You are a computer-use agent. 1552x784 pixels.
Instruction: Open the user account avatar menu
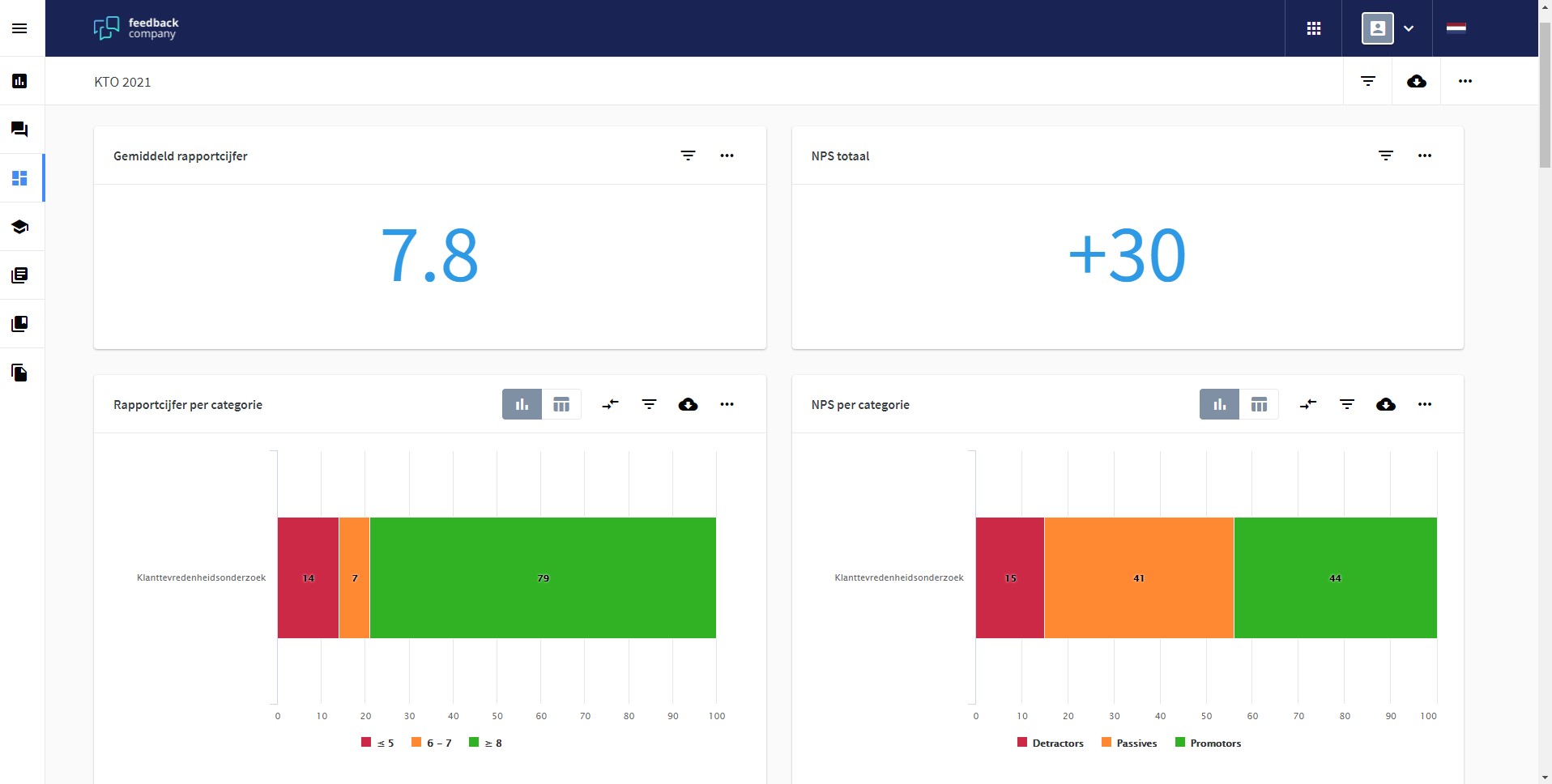tap(1377, 28)
